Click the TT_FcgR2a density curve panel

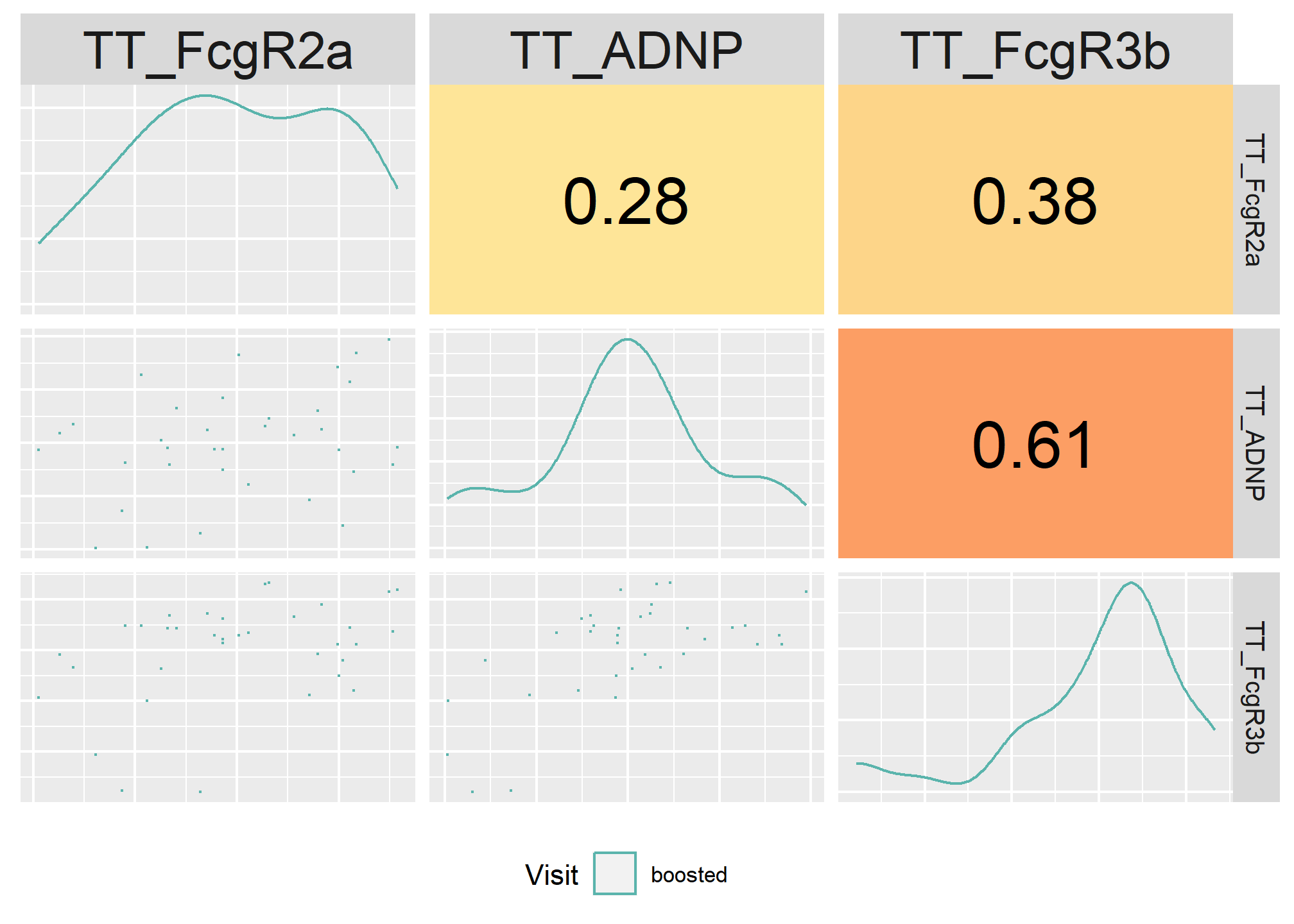(x=218, y=200)
